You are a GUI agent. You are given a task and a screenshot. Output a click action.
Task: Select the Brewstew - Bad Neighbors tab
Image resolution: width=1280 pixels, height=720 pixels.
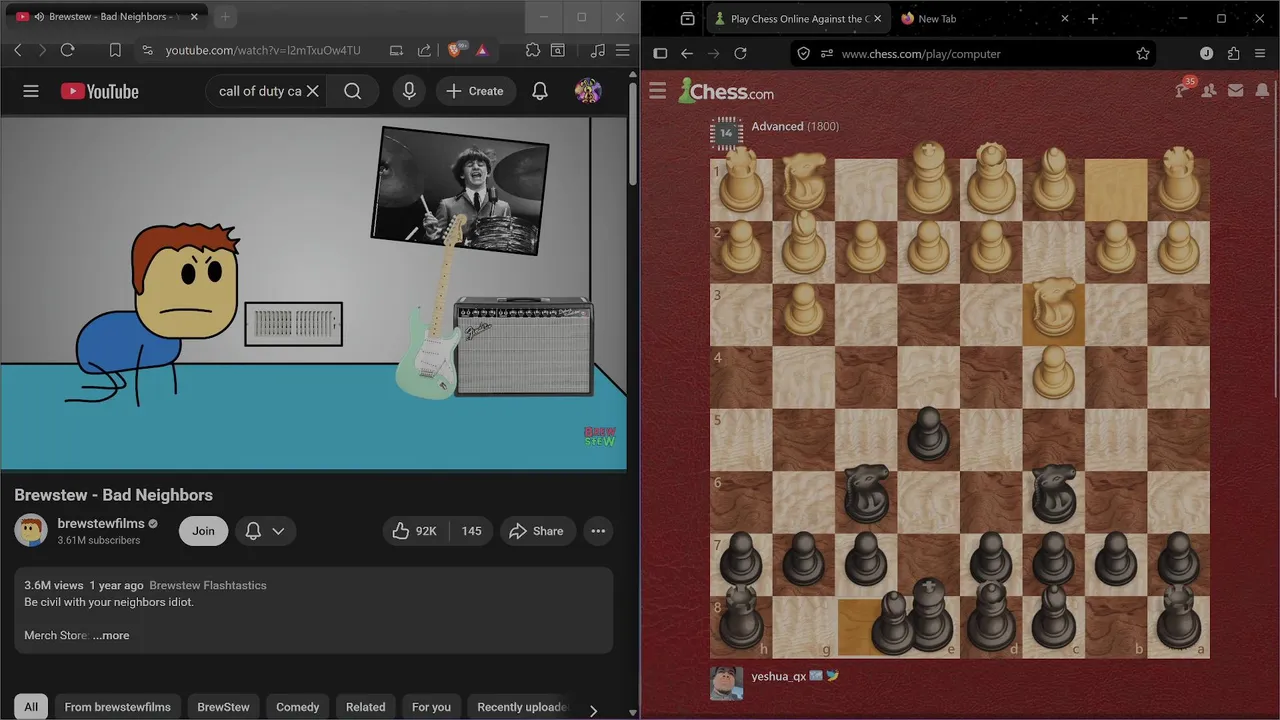coord(104,17)
